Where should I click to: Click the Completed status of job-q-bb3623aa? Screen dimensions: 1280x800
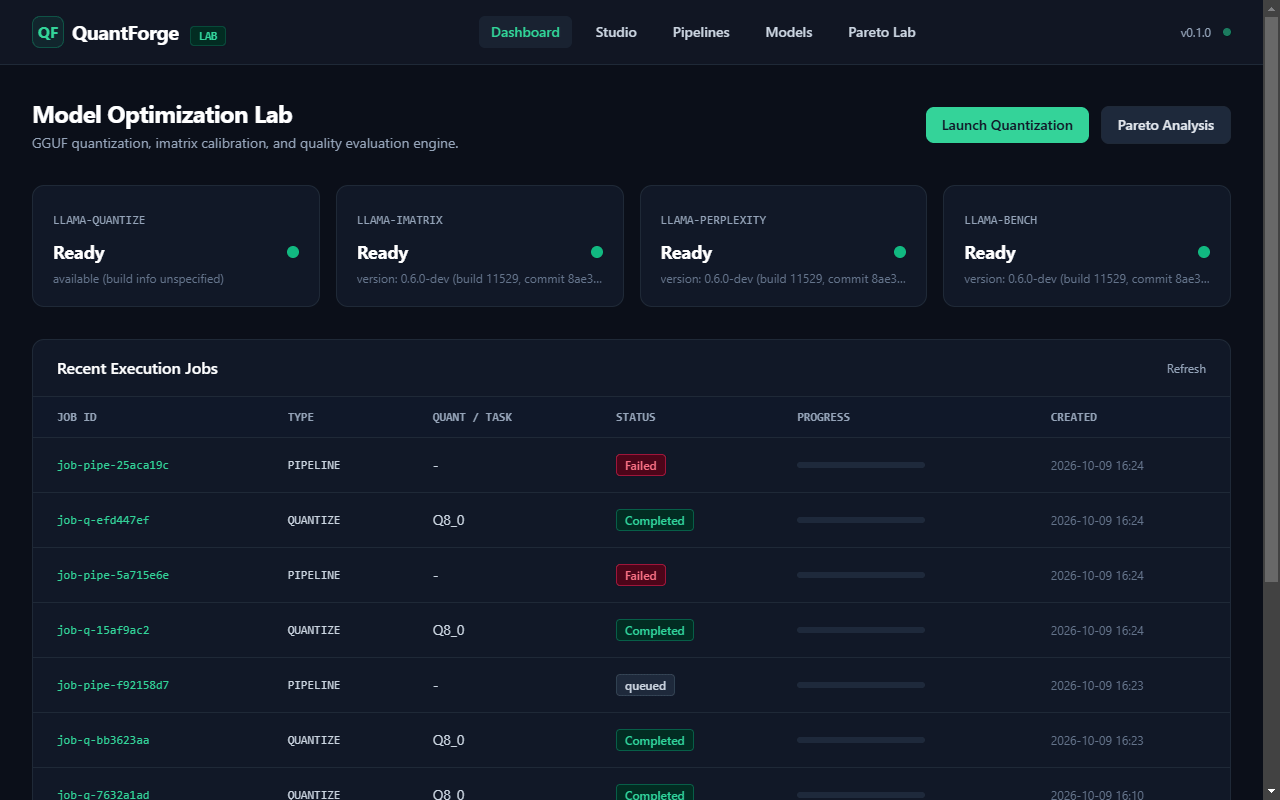point(655,740)
